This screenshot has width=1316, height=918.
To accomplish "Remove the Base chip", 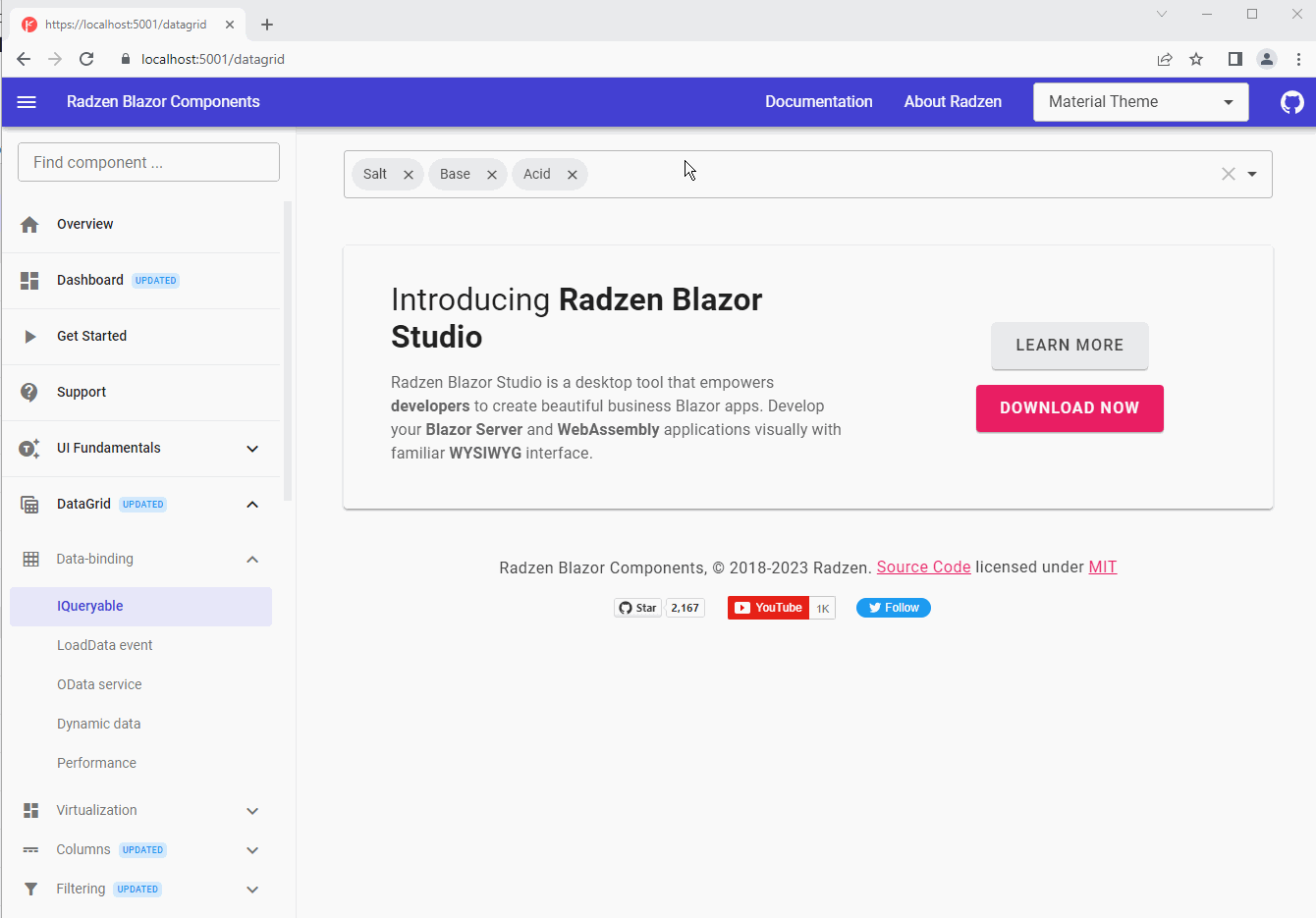I will pyautogui.click(x=492, y=175).
